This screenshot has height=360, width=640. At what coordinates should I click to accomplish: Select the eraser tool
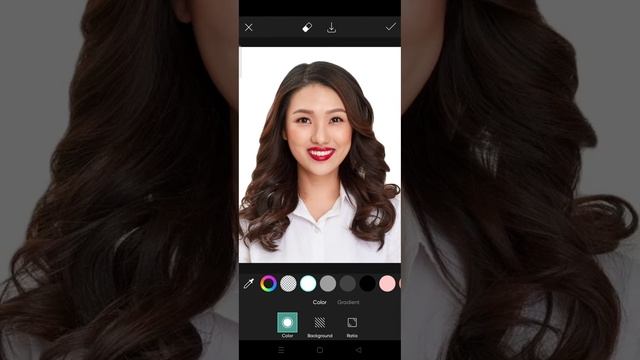pos(307,27)
